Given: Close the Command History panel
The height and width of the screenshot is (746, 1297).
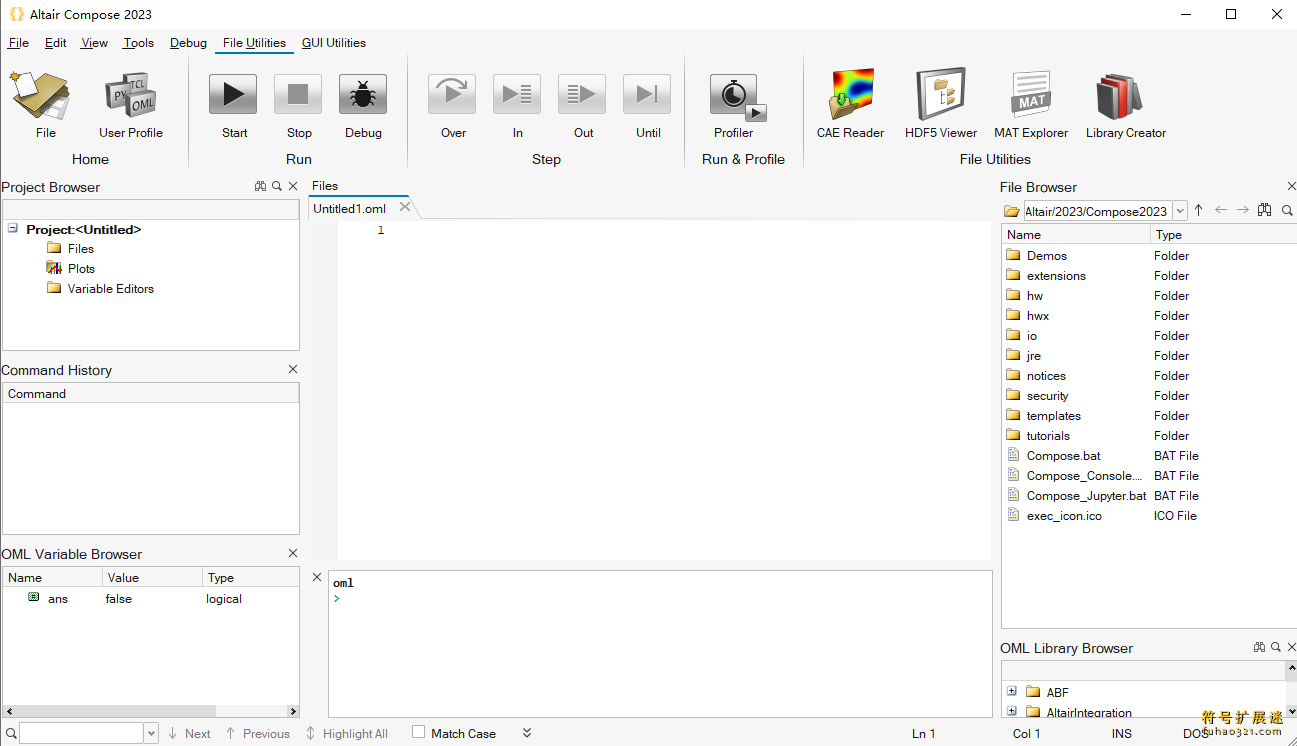Looking at the screenshot, I should pyautogui.click(x=293, y=369).
